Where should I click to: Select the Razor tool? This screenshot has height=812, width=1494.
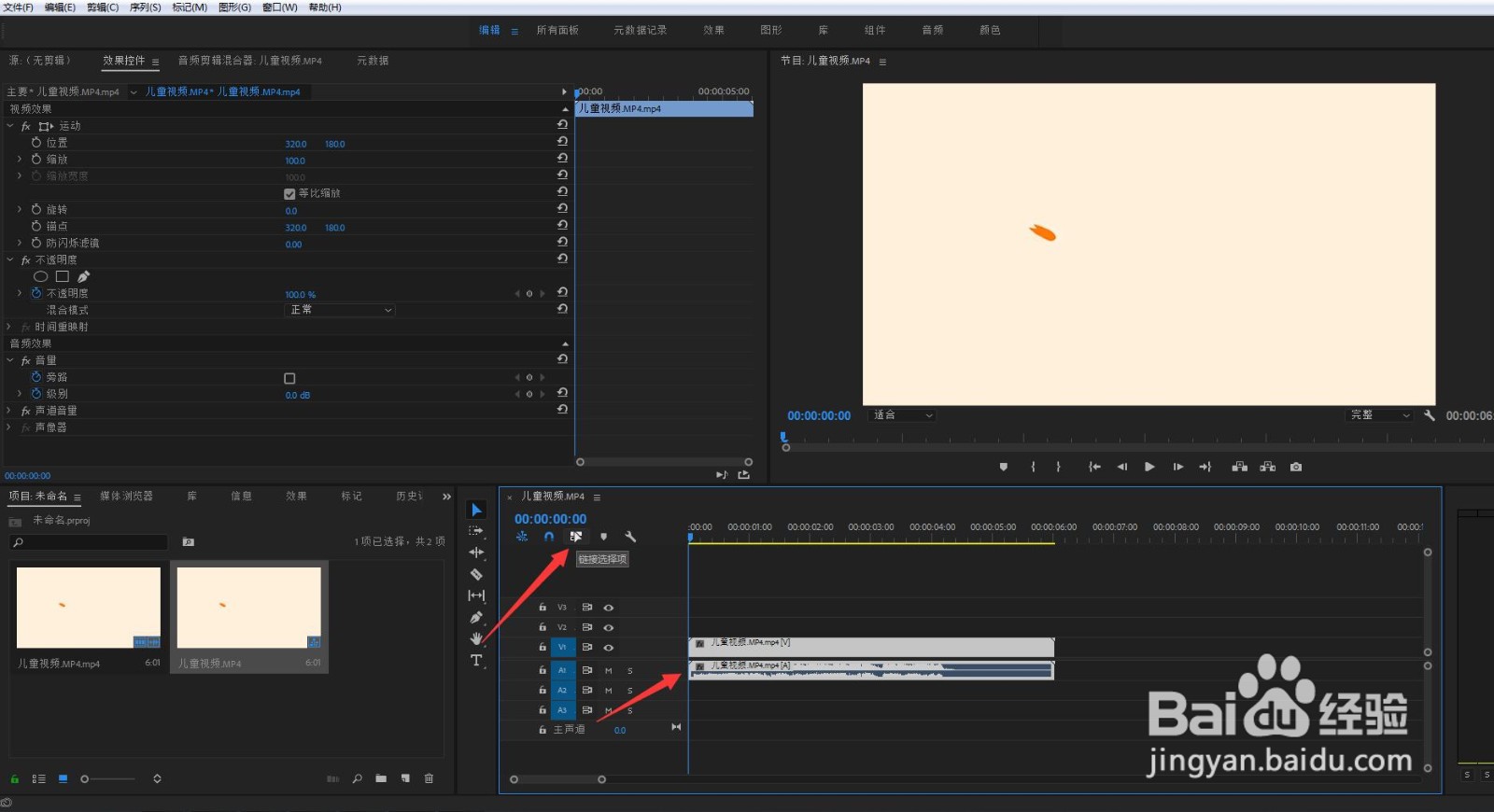[x=476, y=574]
